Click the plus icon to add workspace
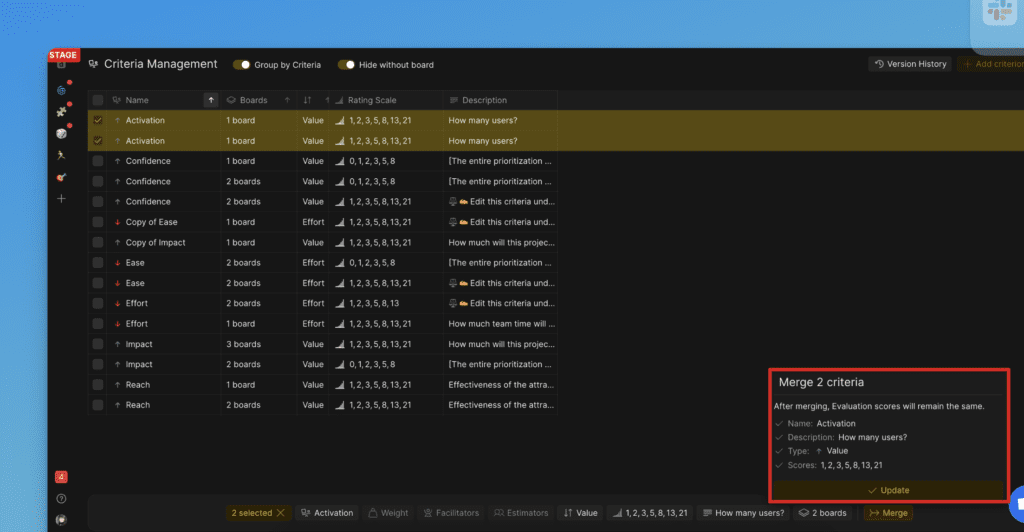The image size is (1024, 532). click(61, 199)
